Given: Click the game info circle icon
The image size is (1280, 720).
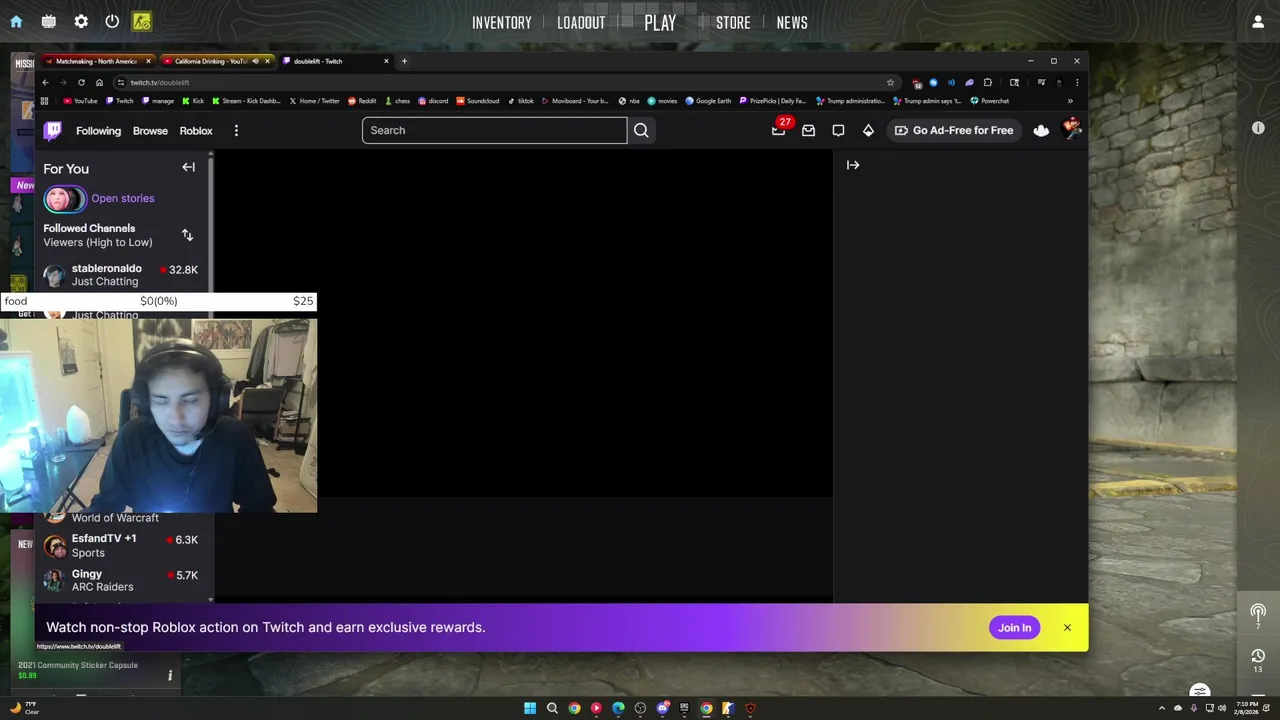Looking at the screenshot, I should pos(1258,128).
